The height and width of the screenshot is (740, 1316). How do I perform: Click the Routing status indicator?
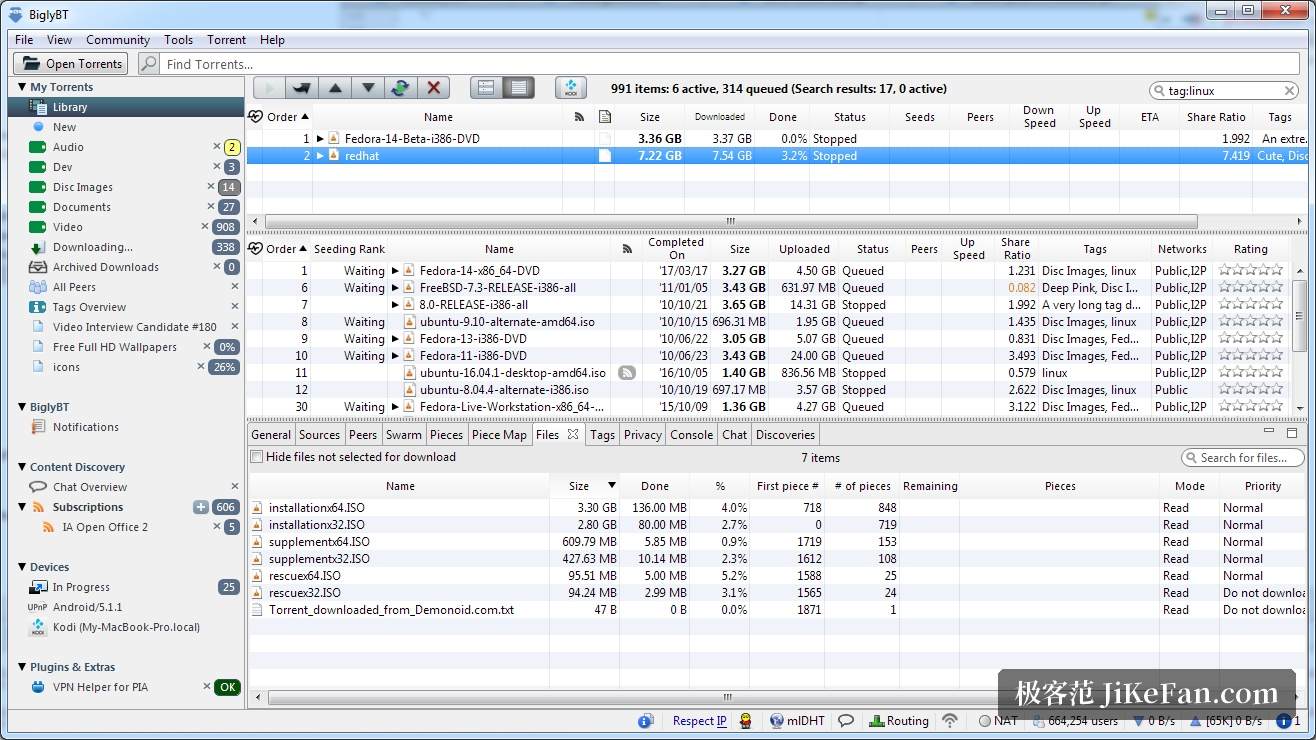coord(900,720)
